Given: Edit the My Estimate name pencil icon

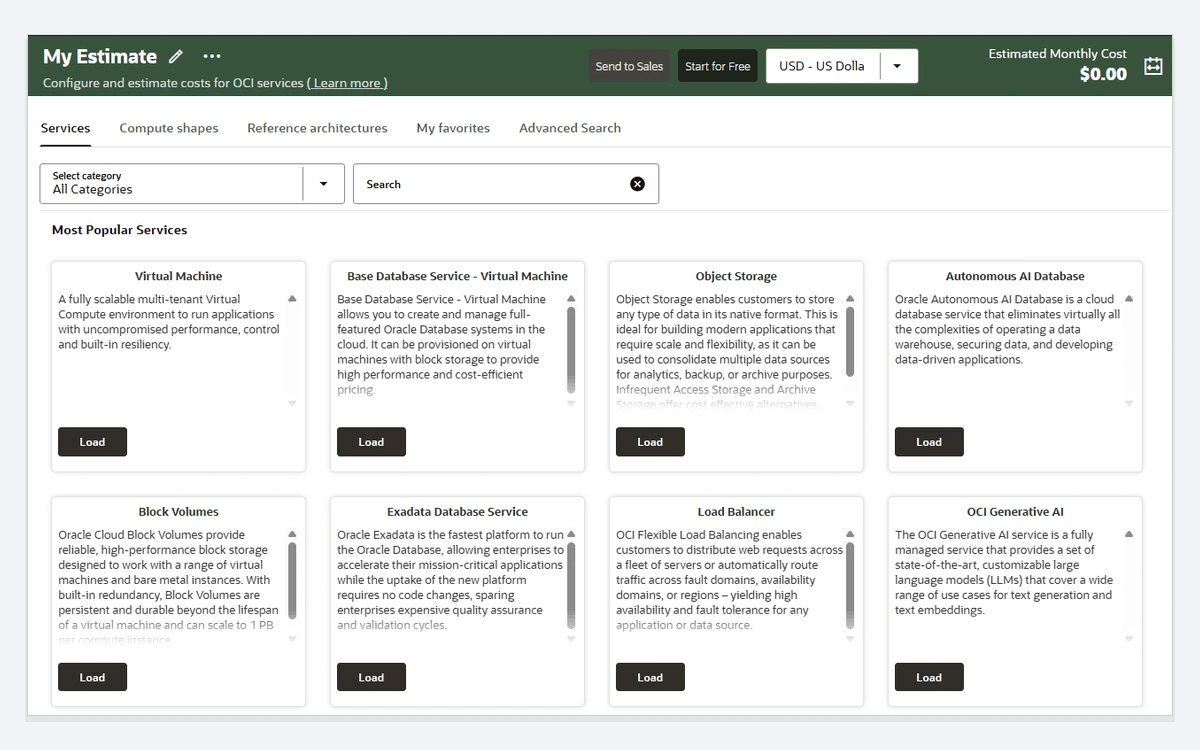Looking at the screenshot, I should (176, 57).
